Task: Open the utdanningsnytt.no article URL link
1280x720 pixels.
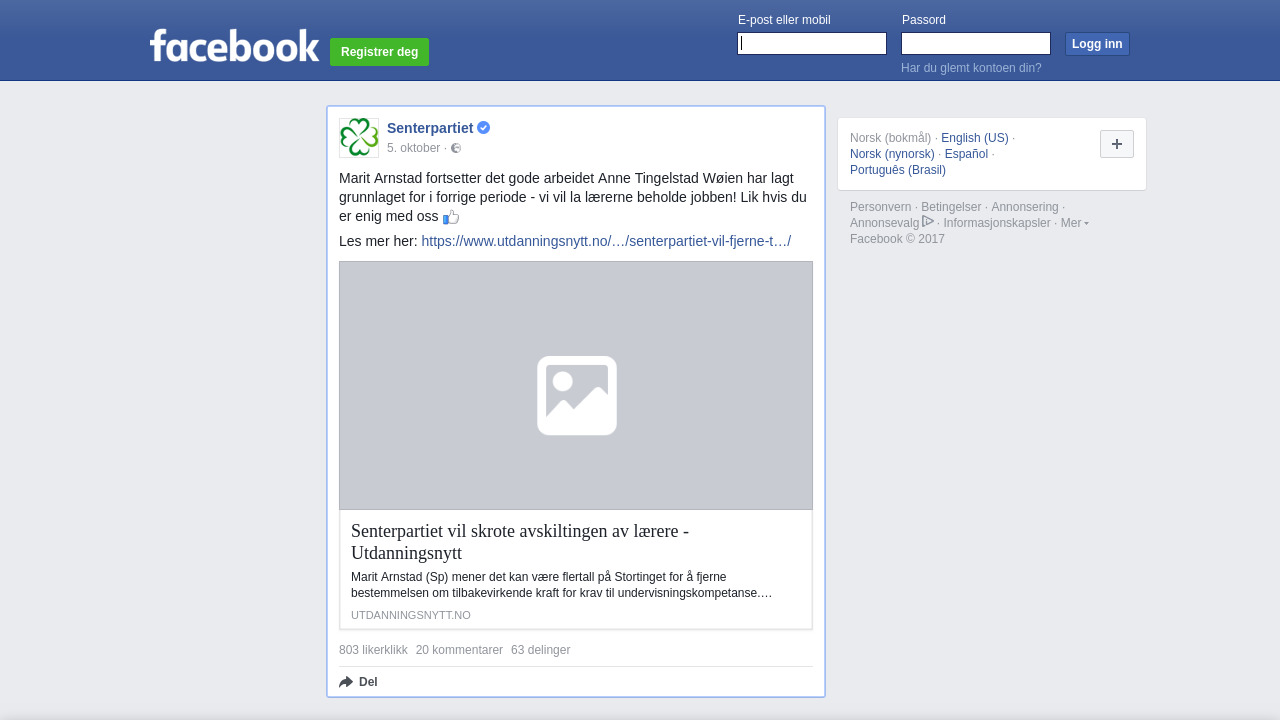Action: tap(606, 241)
